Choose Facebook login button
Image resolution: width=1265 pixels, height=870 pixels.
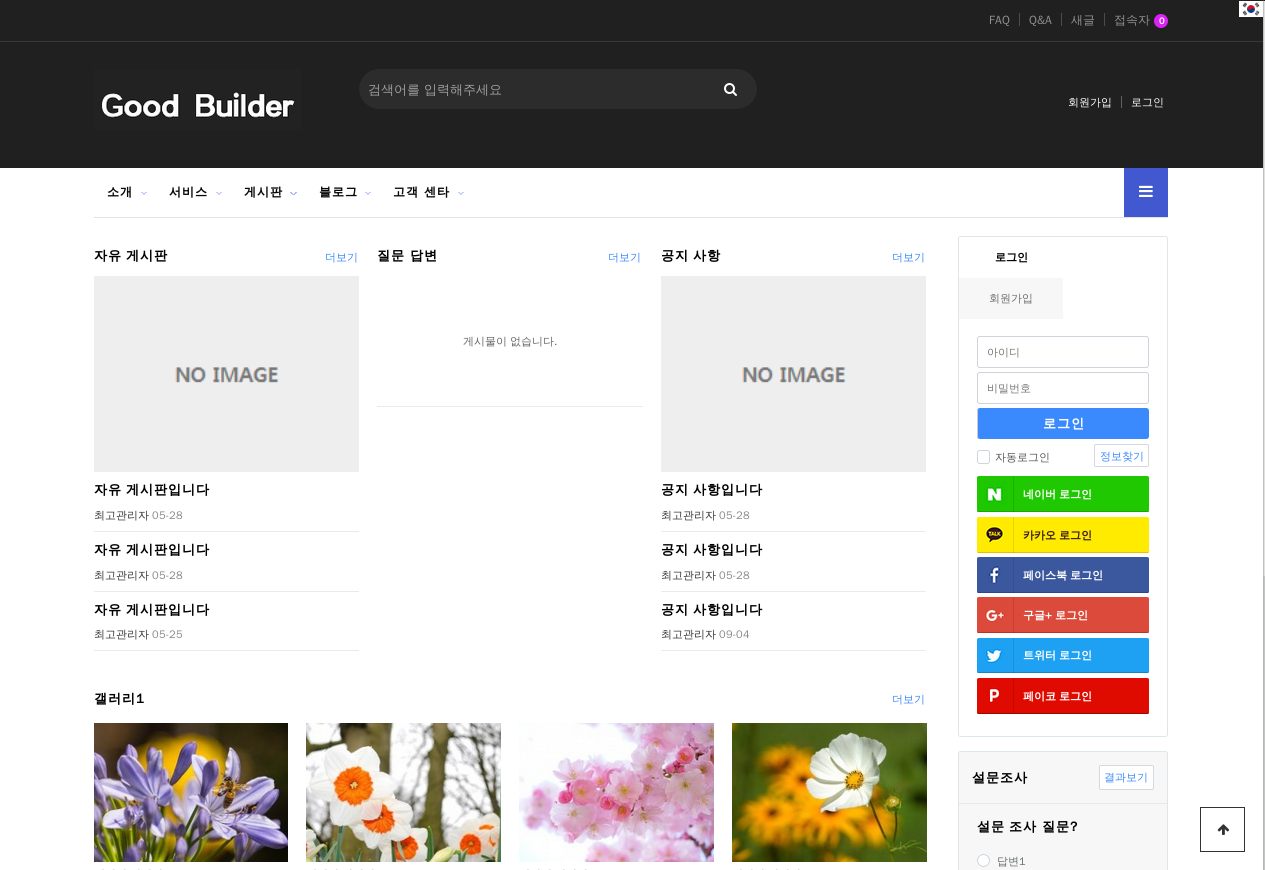click(x=1062, y=575)
